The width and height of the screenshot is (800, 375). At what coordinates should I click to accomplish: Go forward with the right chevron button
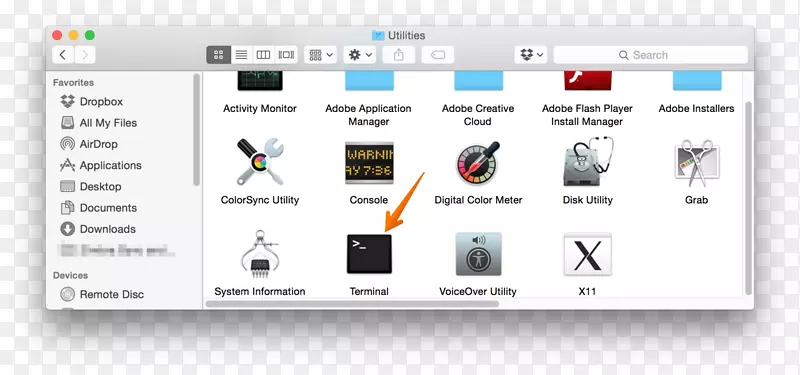coord(85,55)
